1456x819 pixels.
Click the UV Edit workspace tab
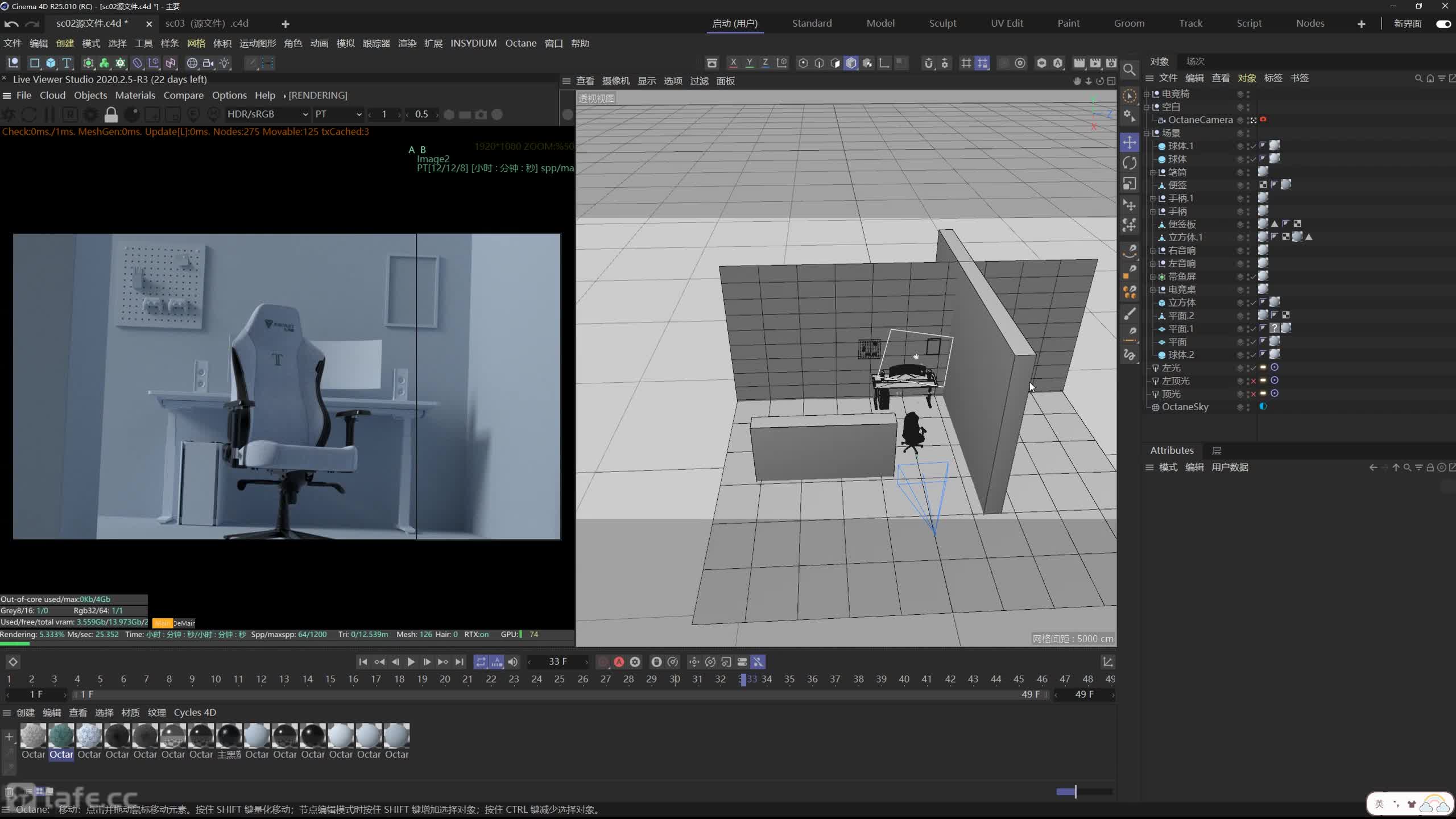1006,23
